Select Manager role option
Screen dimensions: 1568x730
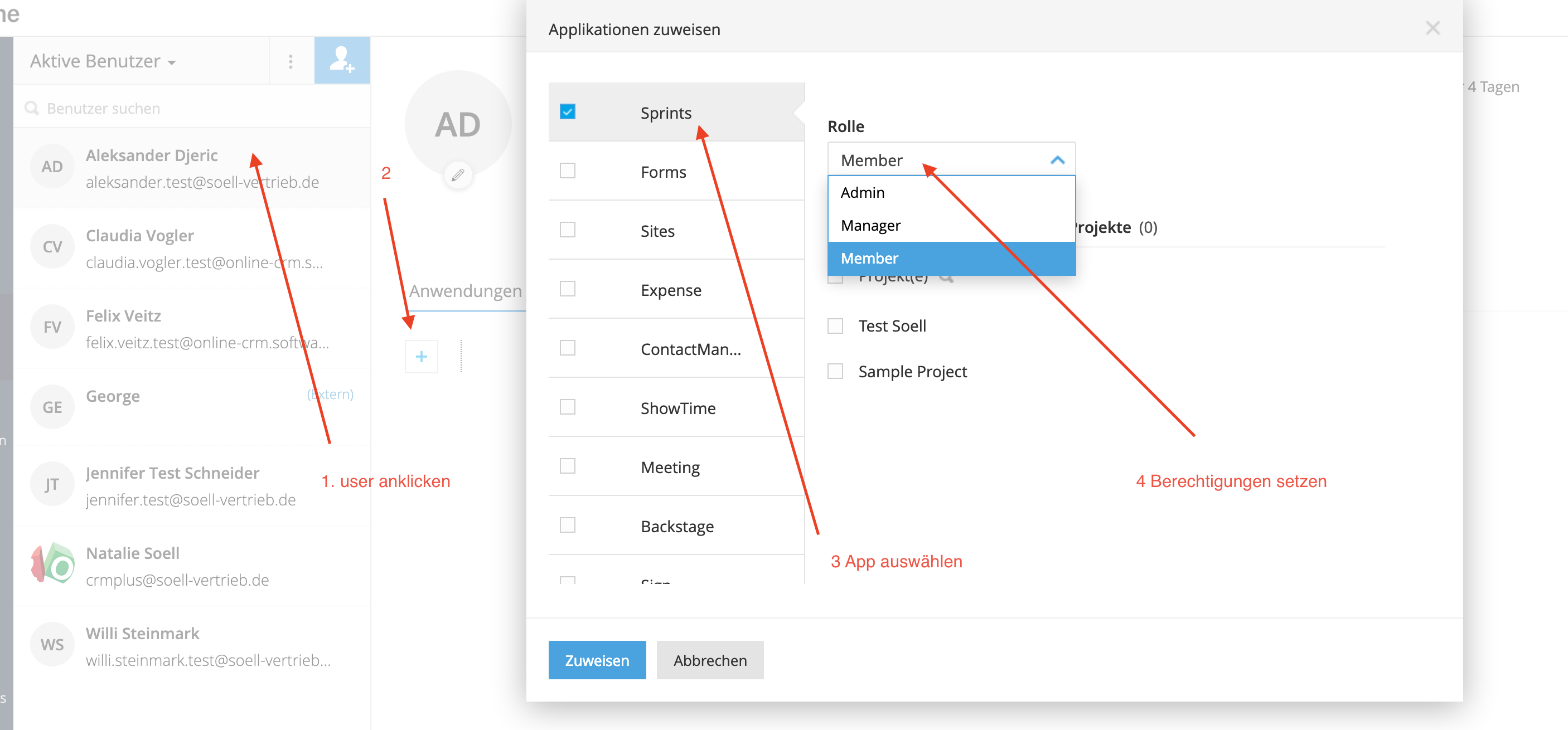tap(870, 226)
